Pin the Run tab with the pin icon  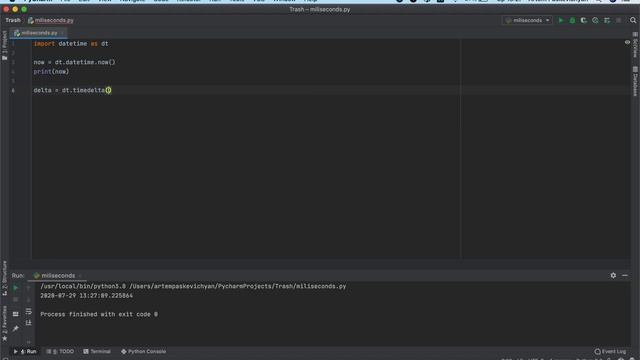(x=16, y=328)
